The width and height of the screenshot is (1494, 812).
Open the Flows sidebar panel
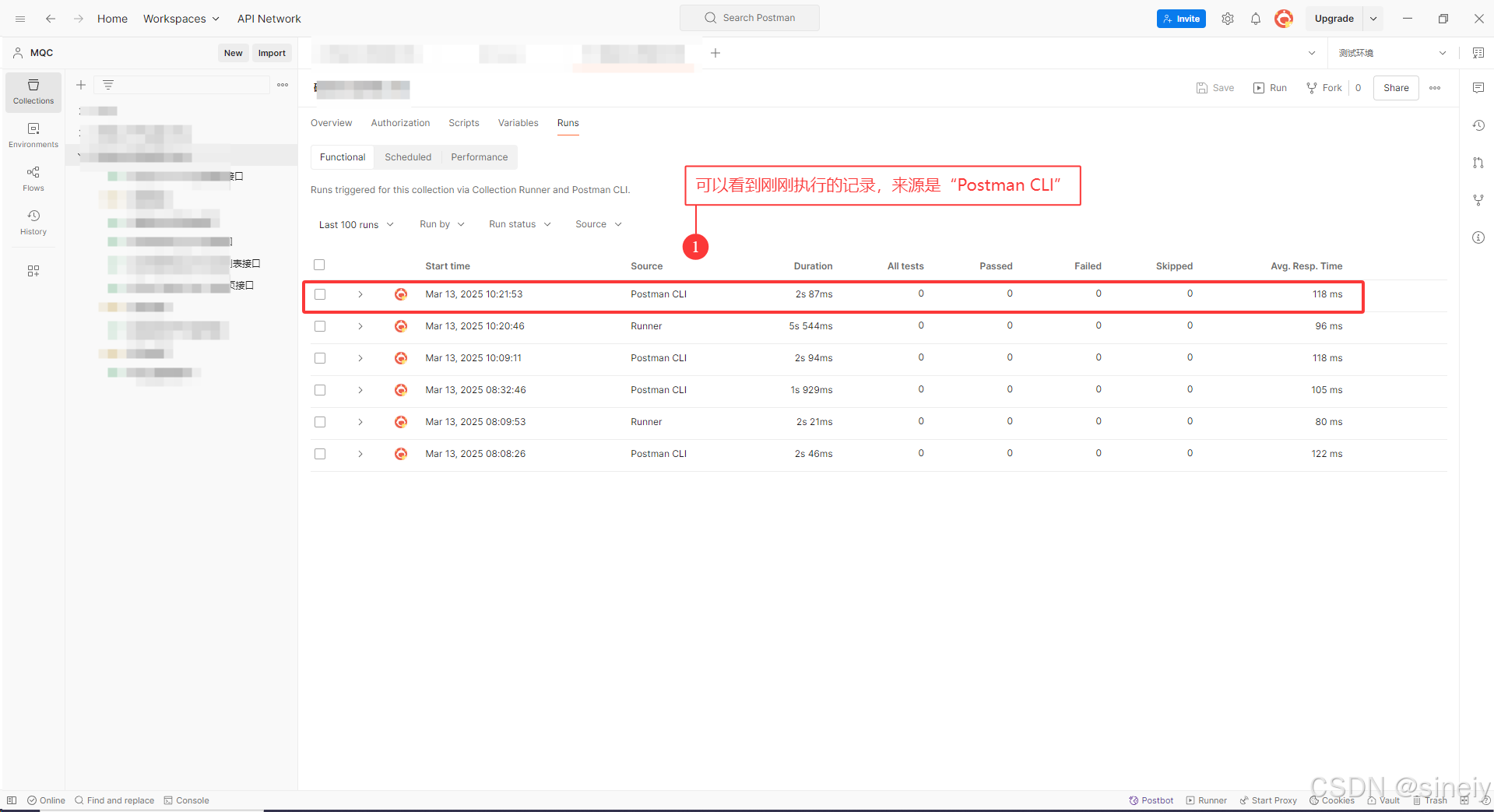point(33,179)
